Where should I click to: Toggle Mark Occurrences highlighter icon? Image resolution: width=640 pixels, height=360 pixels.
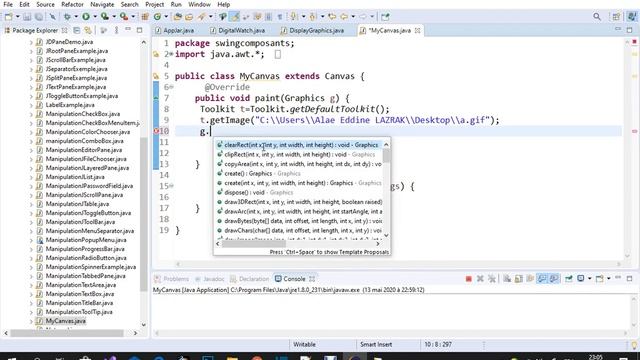coord(235,17)
